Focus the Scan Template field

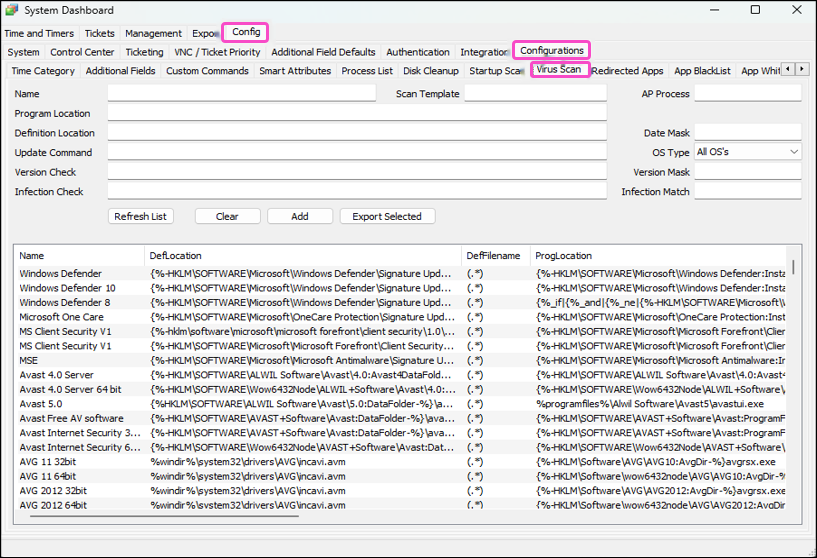pos(535,94)
